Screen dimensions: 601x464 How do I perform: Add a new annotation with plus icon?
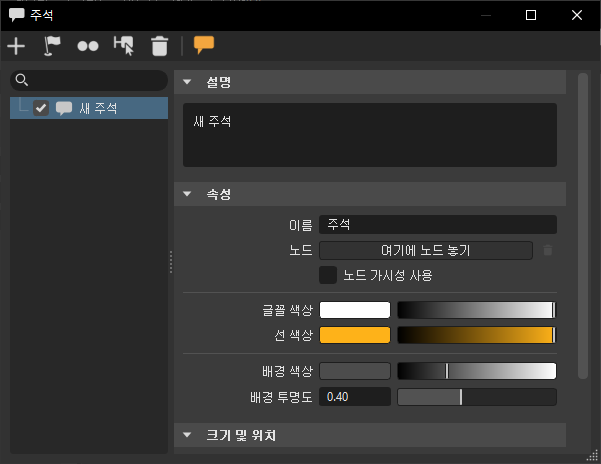tap(16, 46)
